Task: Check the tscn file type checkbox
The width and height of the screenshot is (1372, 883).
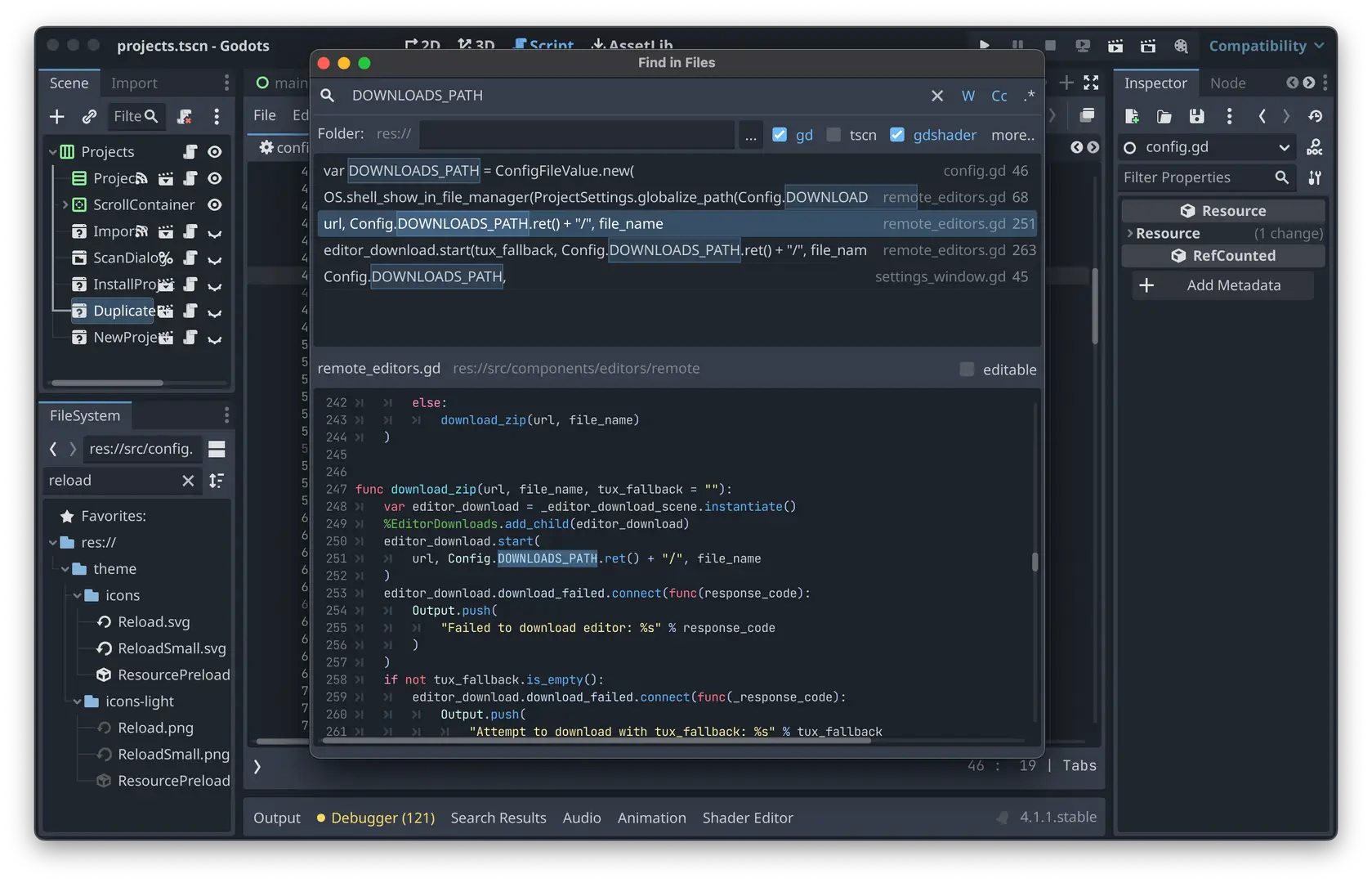Action: (x=833, y=134)
